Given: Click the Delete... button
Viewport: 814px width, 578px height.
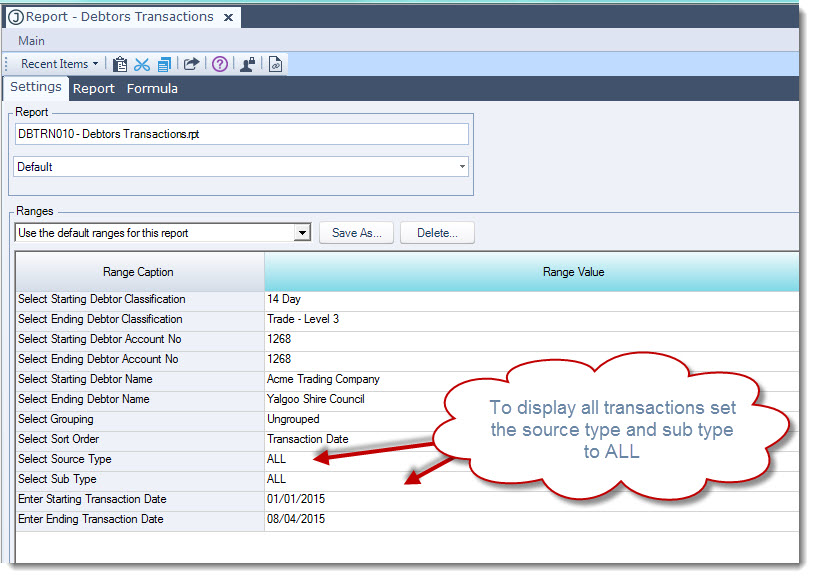Looking at the screenshot, I should coord(437,233).
